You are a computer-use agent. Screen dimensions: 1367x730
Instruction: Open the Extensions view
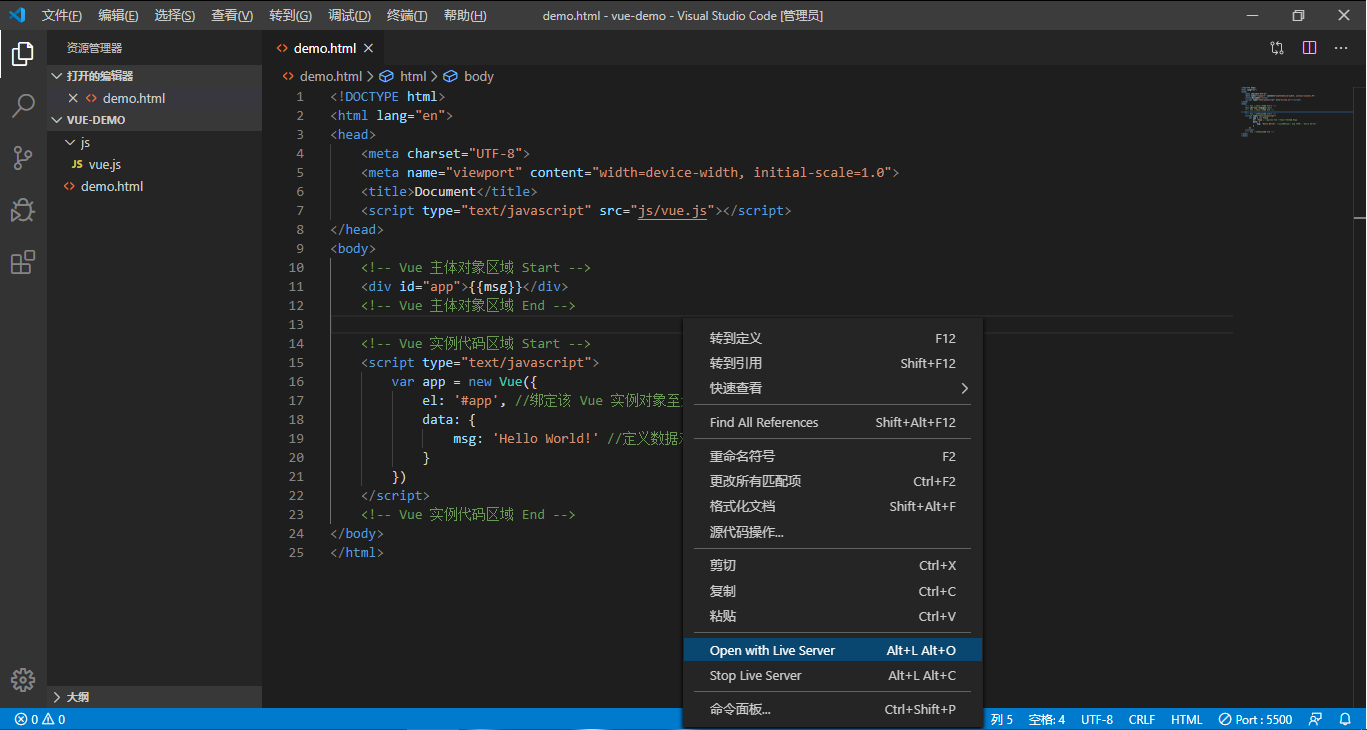[x=23, y=262]
